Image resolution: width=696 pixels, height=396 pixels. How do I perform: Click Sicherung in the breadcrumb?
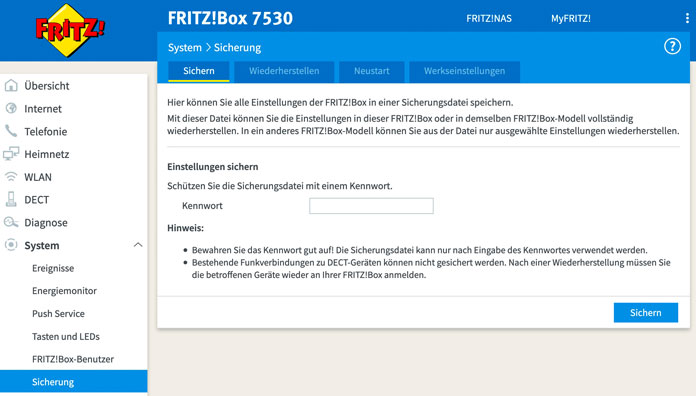(237, 48)
